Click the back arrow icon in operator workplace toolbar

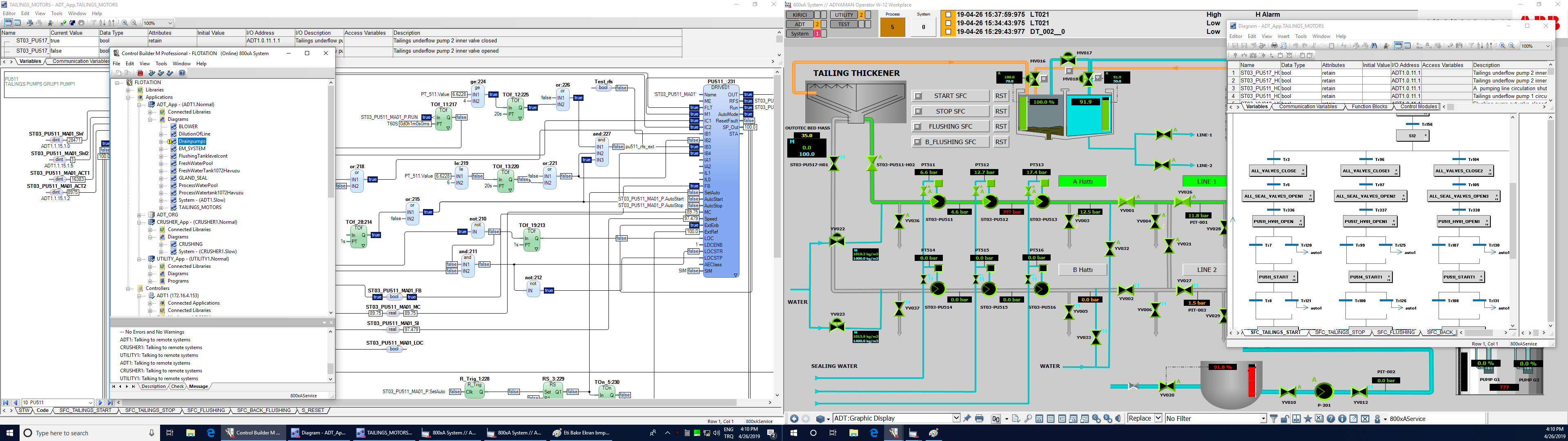(794, 419)
